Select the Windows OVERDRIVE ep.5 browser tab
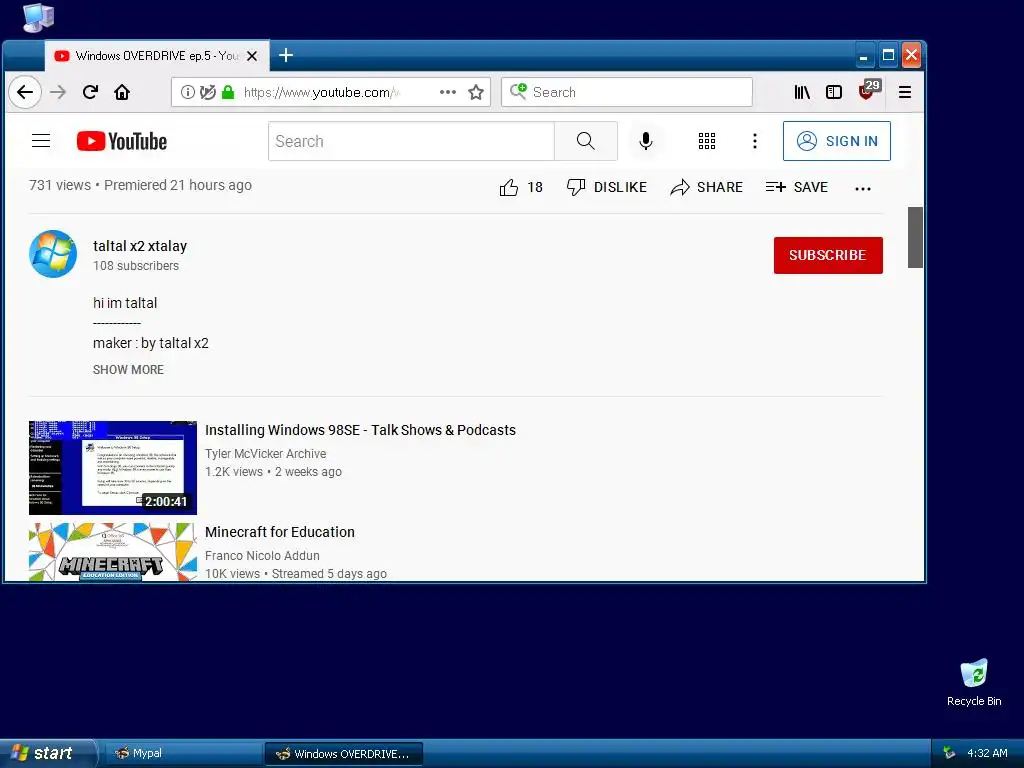Image resolution: width=1024 pixels, height=768 pixels. click(x=155, y=56)
